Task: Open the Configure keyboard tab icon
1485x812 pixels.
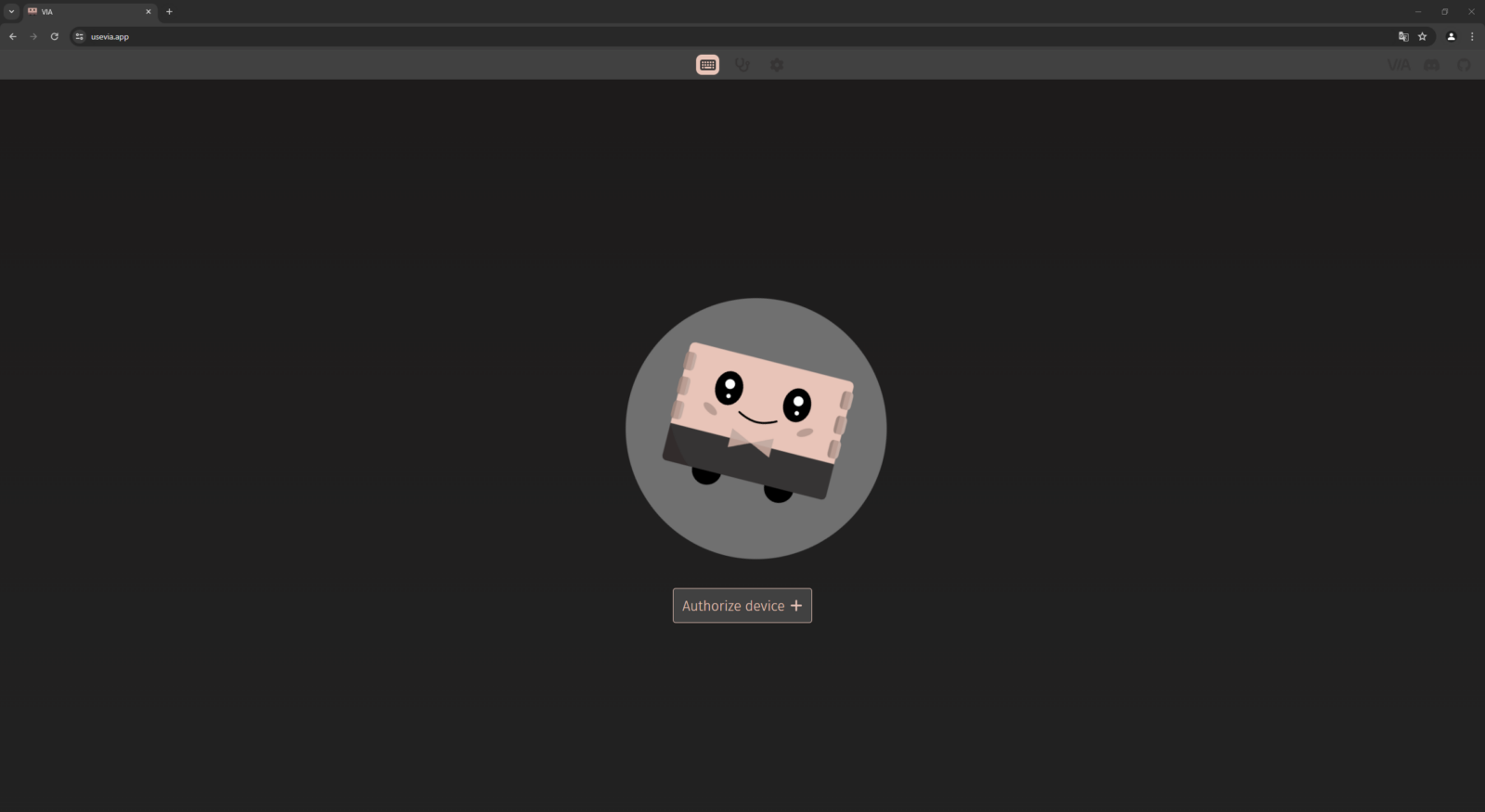Action: pos(707,65)
